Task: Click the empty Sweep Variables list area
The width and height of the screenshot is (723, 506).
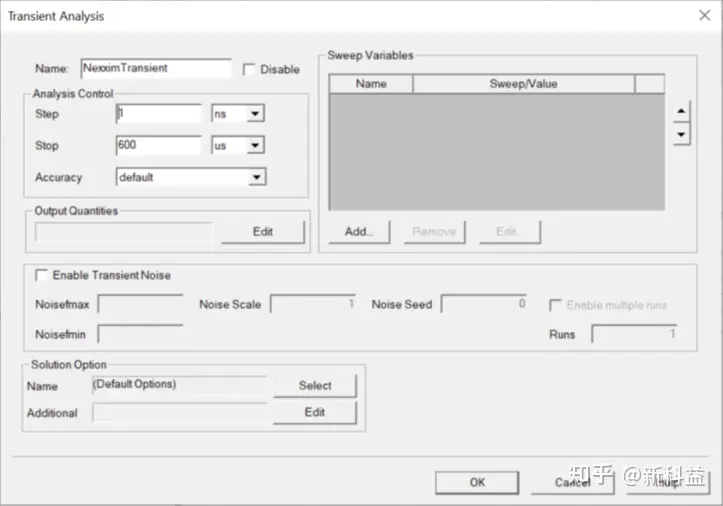Action: [497, 152]
